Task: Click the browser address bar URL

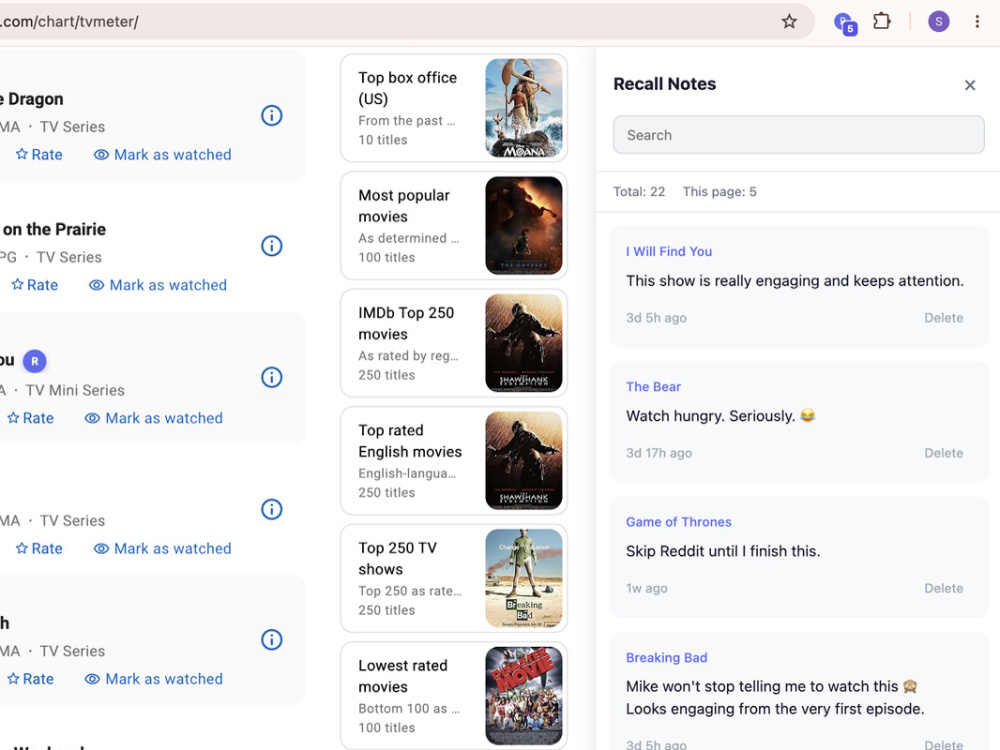Action: click(69, 22)
